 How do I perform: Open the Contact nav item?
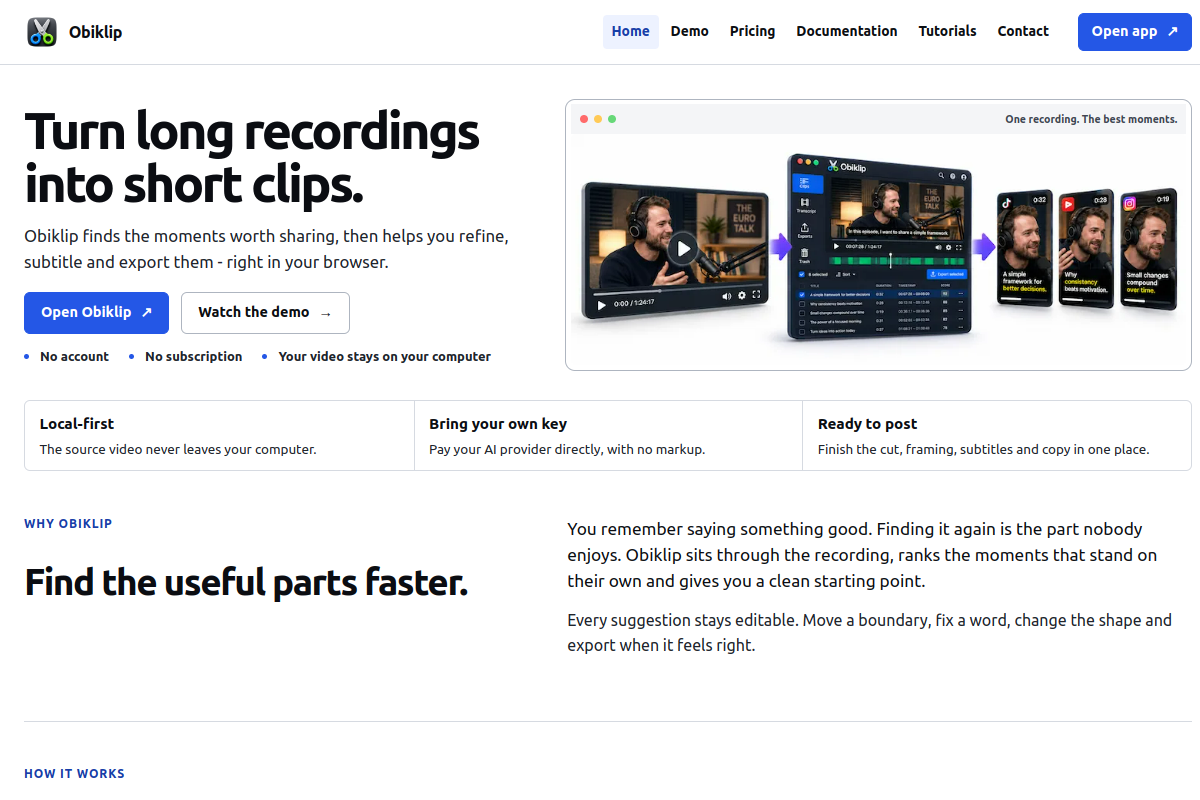[1023, 31]
